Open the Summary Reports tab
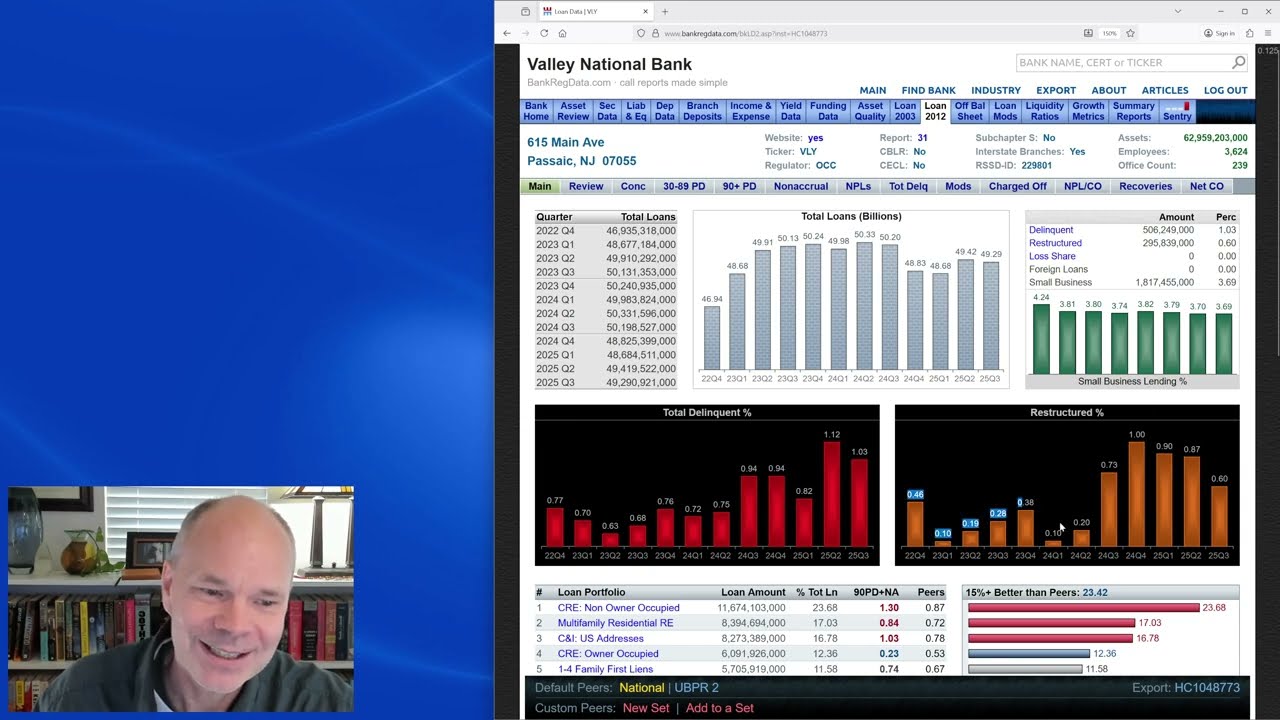The width and height of the screenshot is (1280, 720). click(1134, 111)
